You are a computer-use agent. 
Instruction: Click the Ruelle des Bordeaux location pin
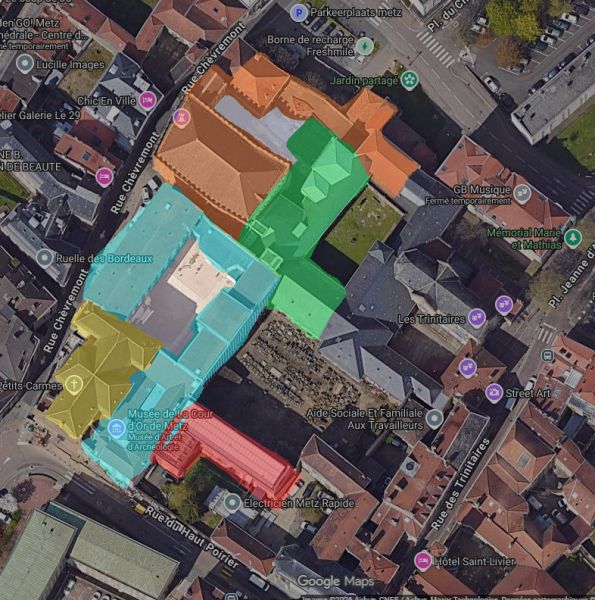click(x=45, y=258)
